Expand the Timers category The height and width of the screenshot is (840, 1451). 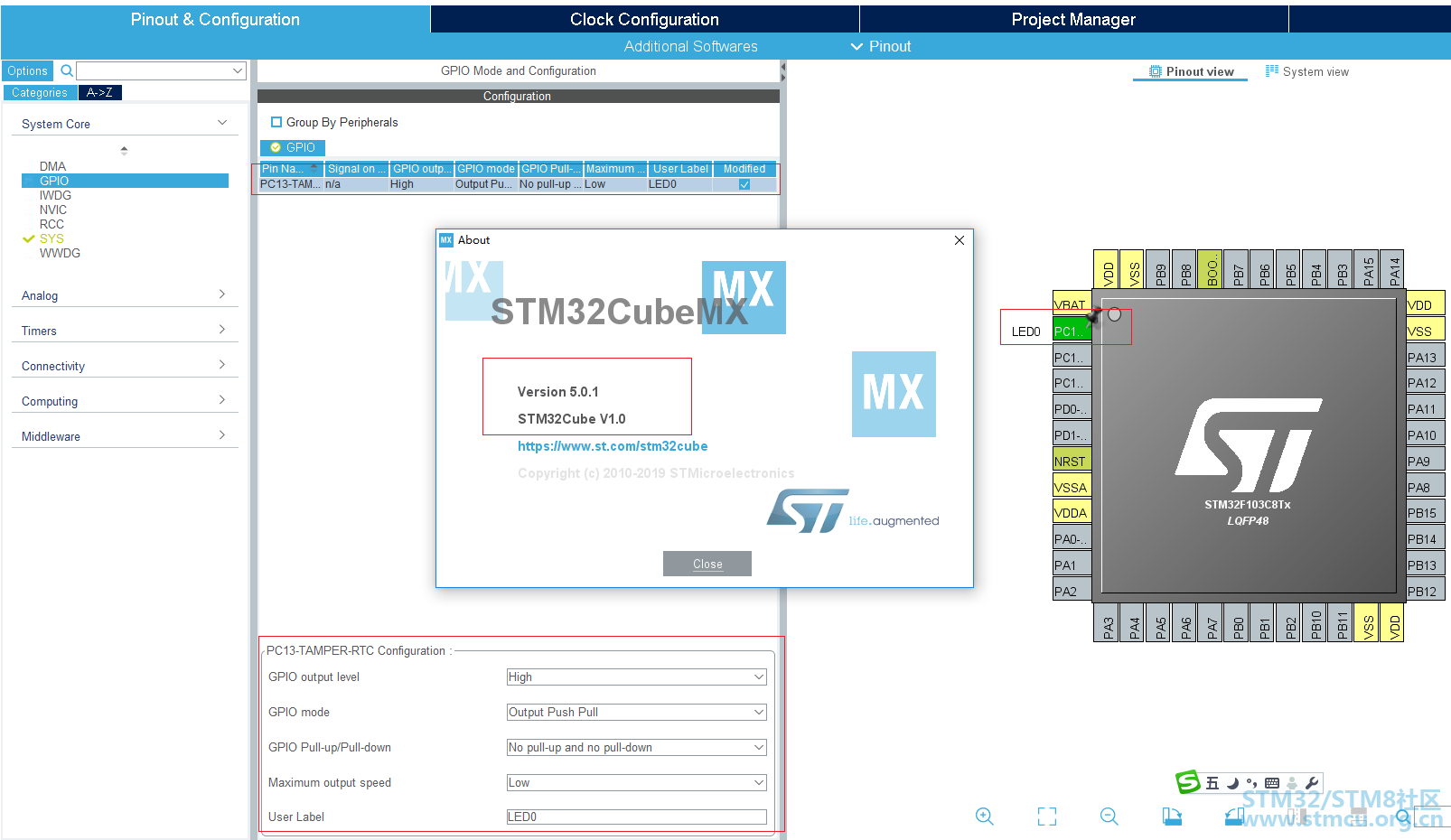pos(222,330)
